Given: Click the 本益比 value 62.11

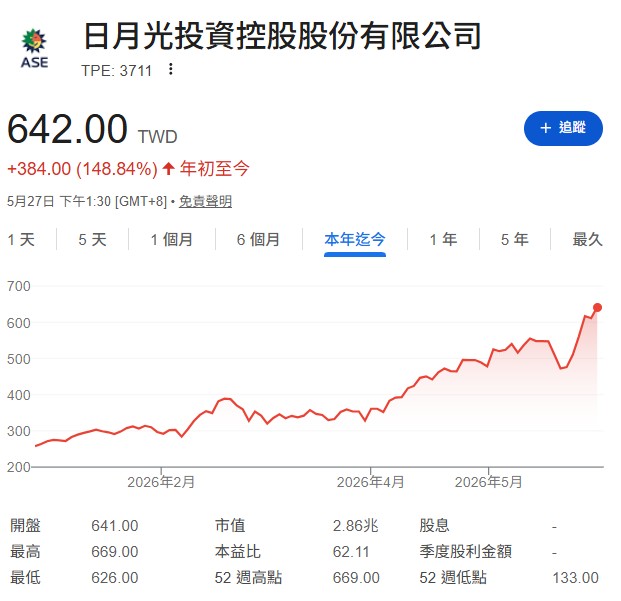Looking at the screenshot, I should pyautogui.click(x=351, y=552).
